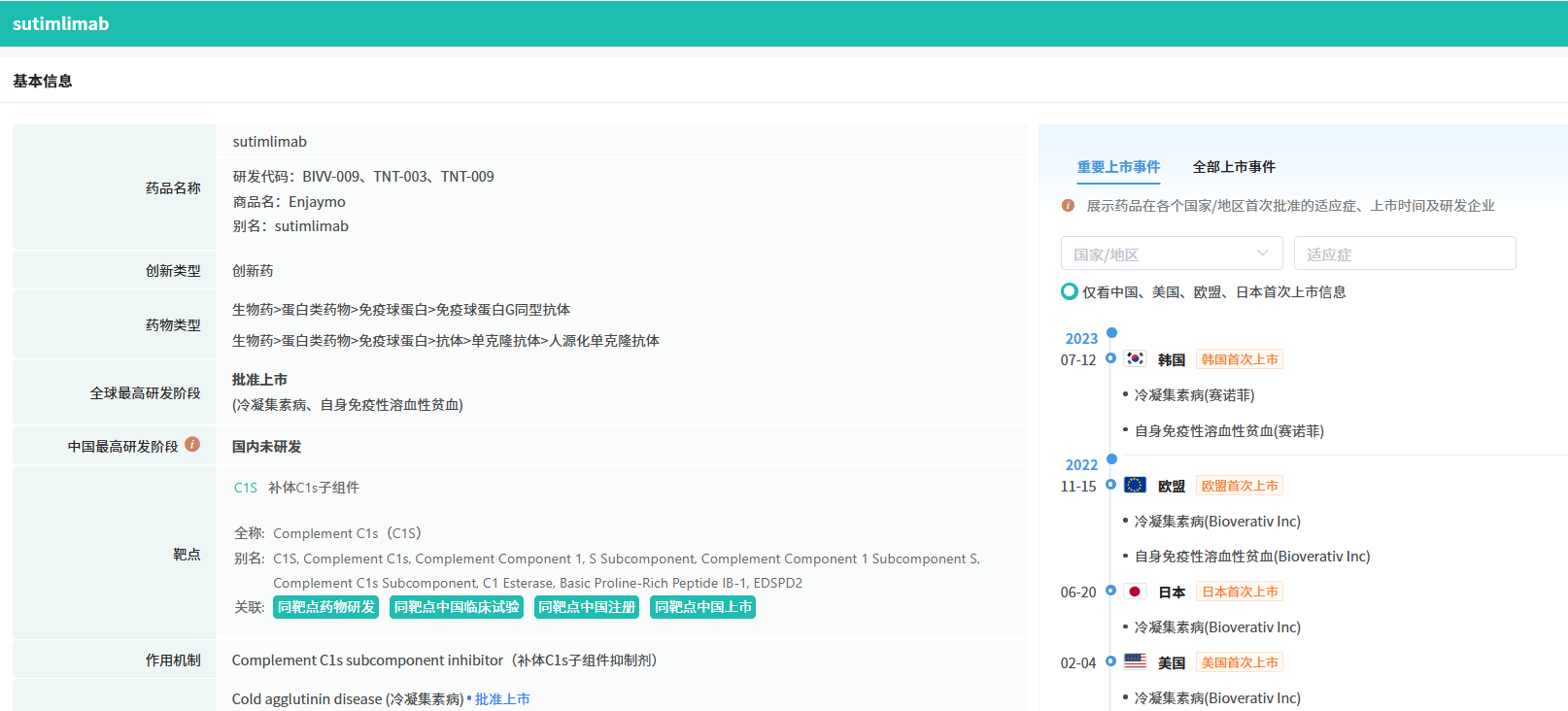Click the info icon beside 中国最高研发阶段
Image resolution: width=1568 pixels, height=711 pixels.
click(x=192, y=445)
